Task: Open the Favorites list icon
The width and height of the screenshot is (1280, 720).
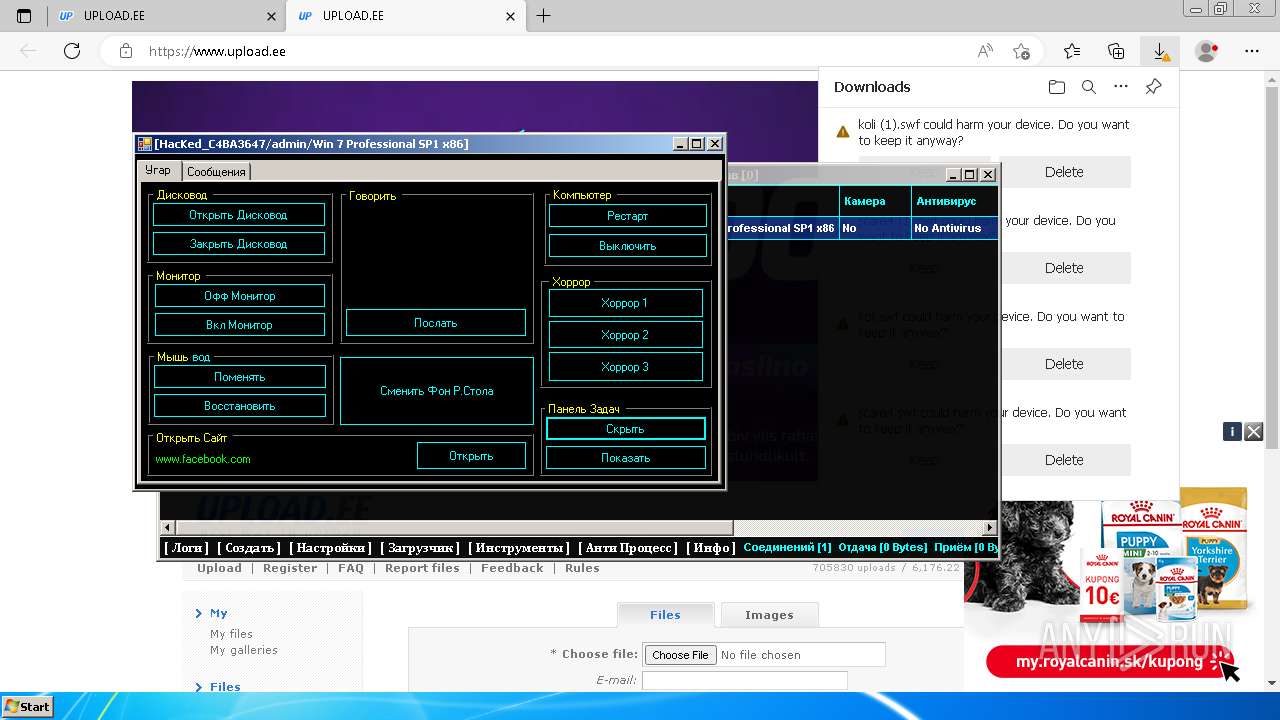Action: 1072,51
